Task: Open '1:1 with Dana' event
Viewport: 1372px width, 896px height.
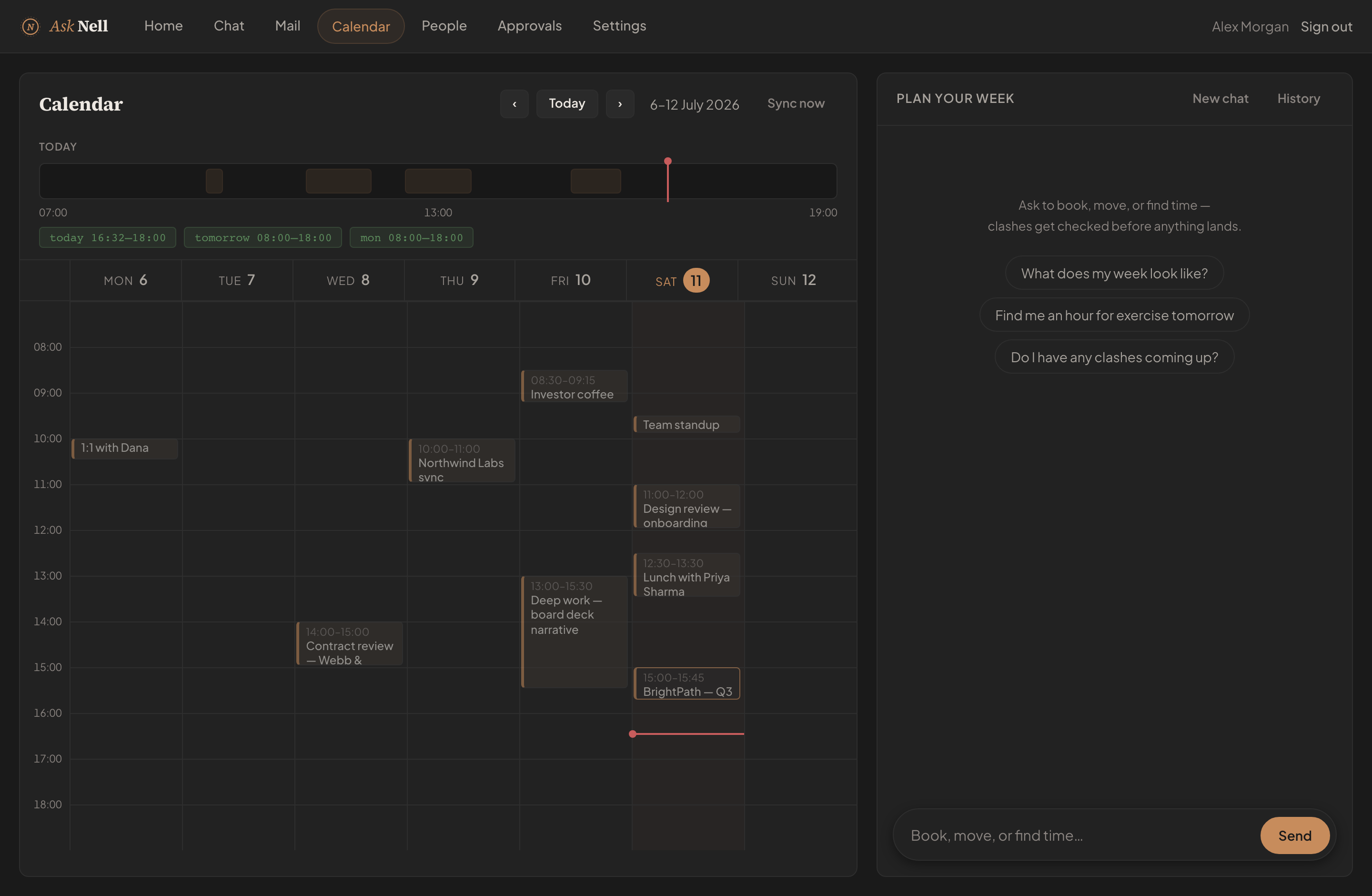Action: coord(124,448)
